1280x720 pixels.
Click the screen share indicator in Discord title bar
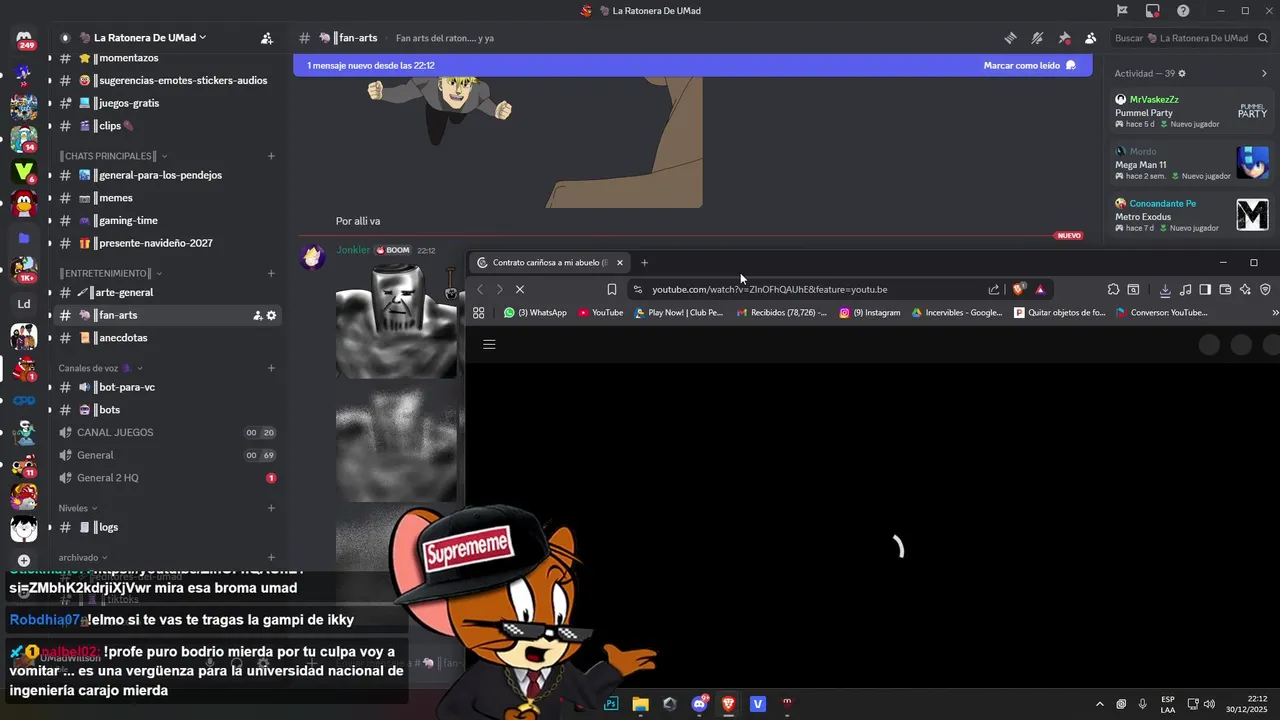(x=1152, y=11)
